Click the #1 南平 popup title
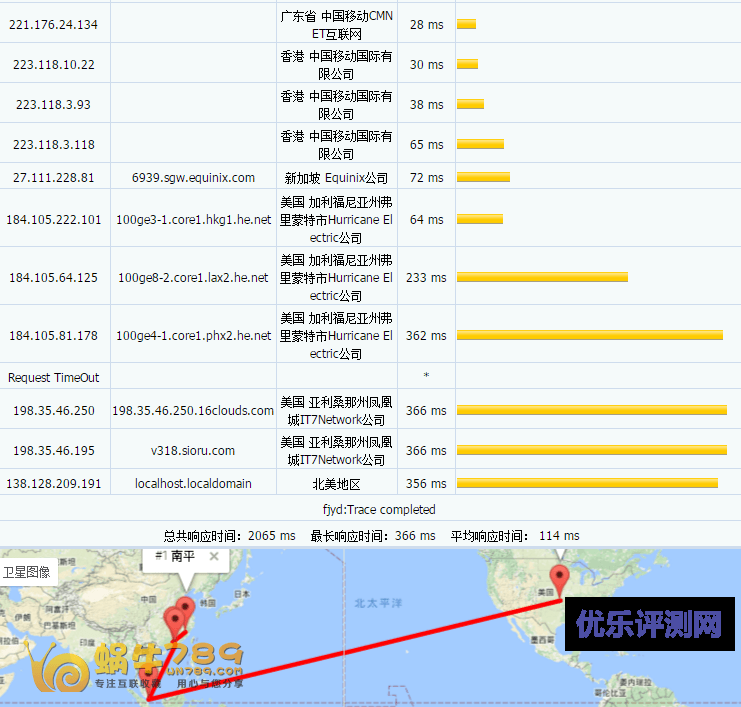The width and height of the screenshot is (741, 707). pos(175,556)
